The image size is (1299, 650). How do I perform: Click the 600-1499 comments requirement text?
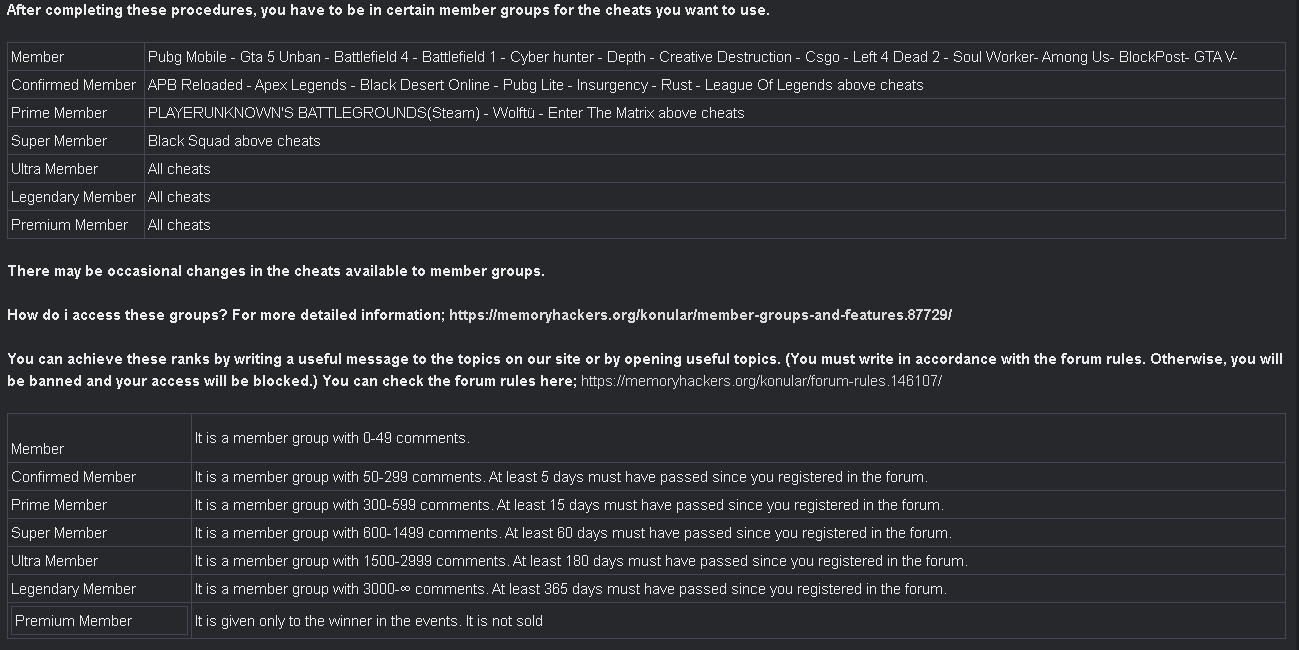573,533
